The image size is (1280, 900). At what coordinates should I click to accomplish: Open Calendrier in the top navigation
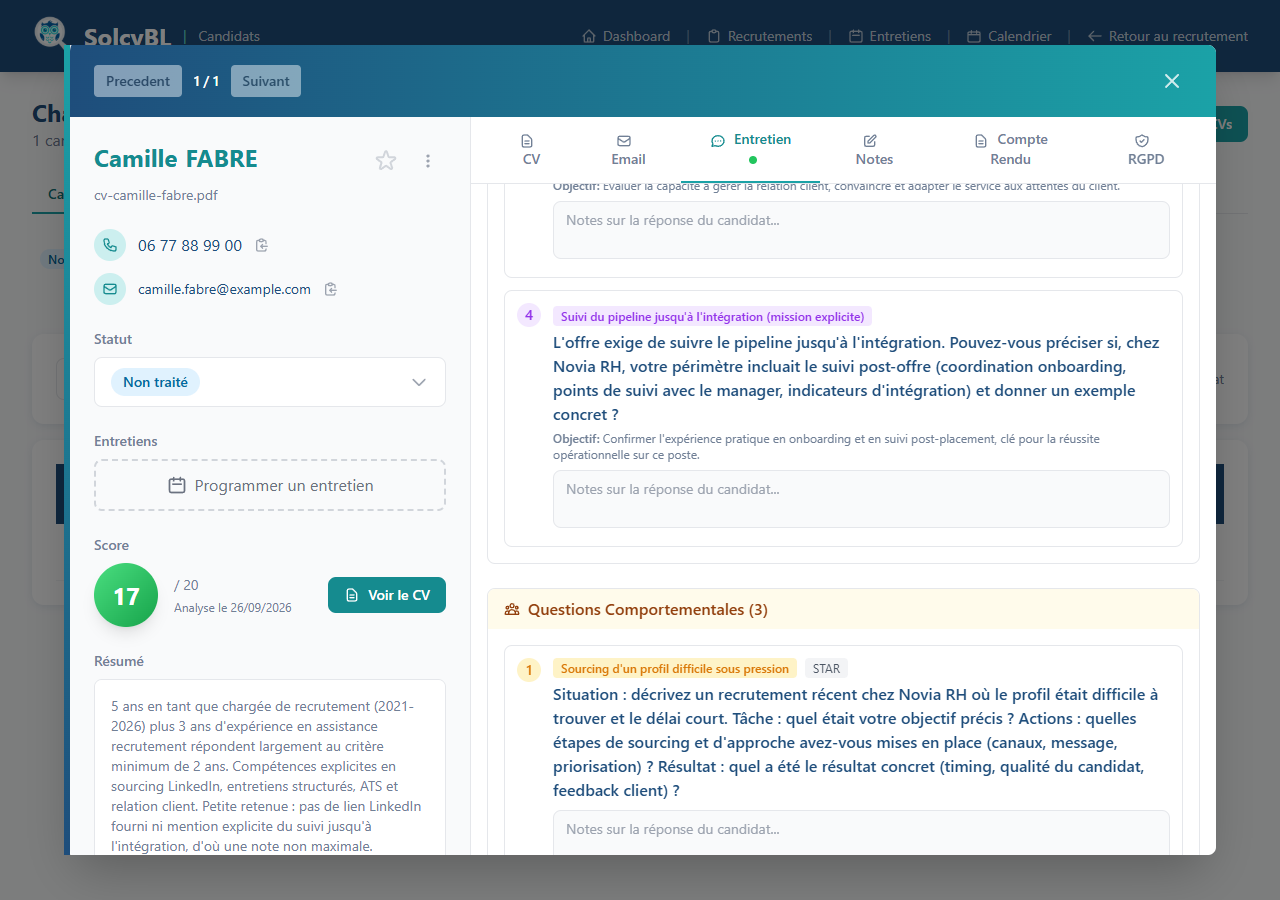(x=1009, y=36)
